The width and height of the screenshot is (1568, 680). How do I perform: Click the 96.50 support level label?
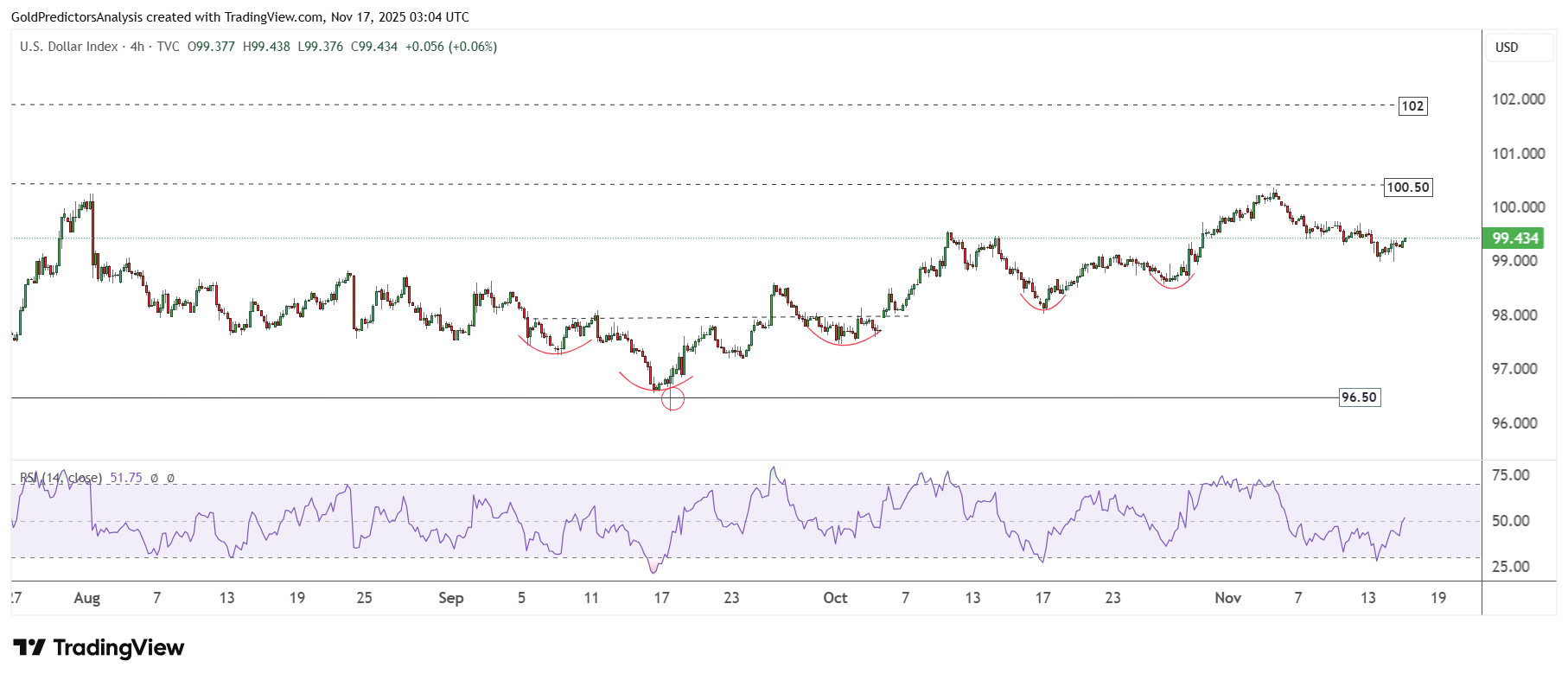[1359, 397]
